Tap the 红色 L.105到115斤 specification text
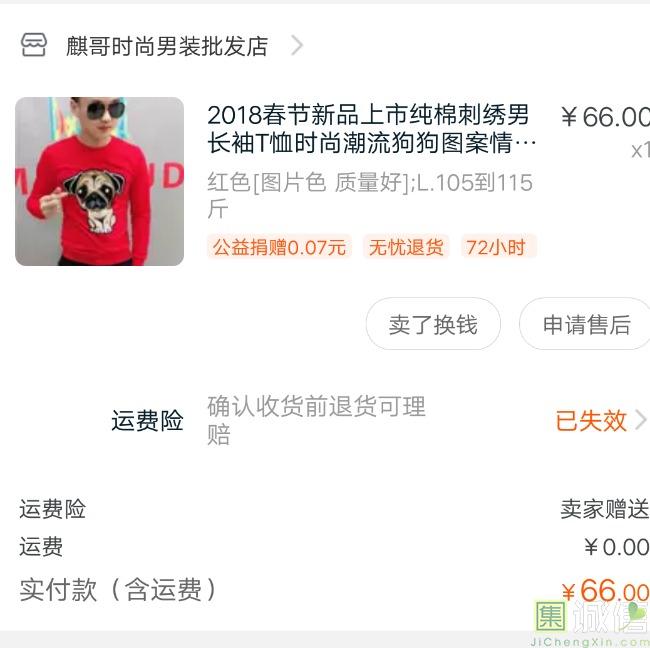The width and height of the screenshot is (650, 648). (370, 195)
